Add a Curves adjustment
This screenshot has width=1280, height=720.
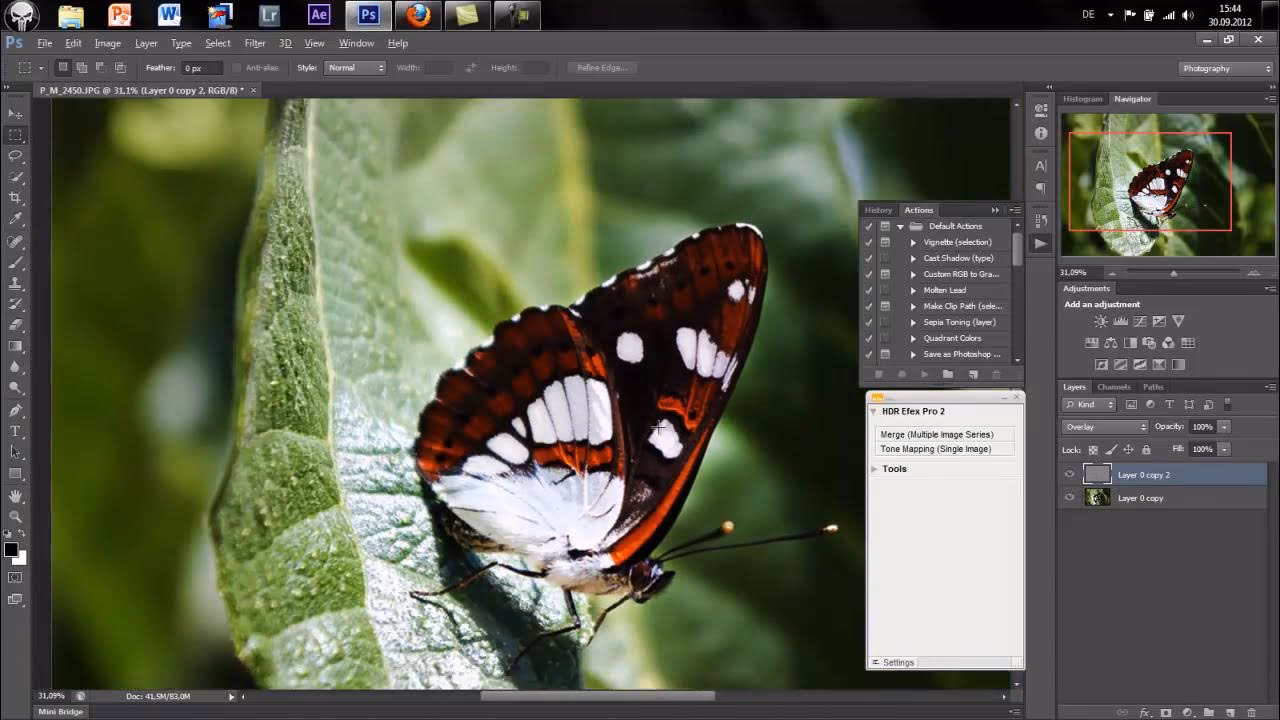tap(1140, 321)
